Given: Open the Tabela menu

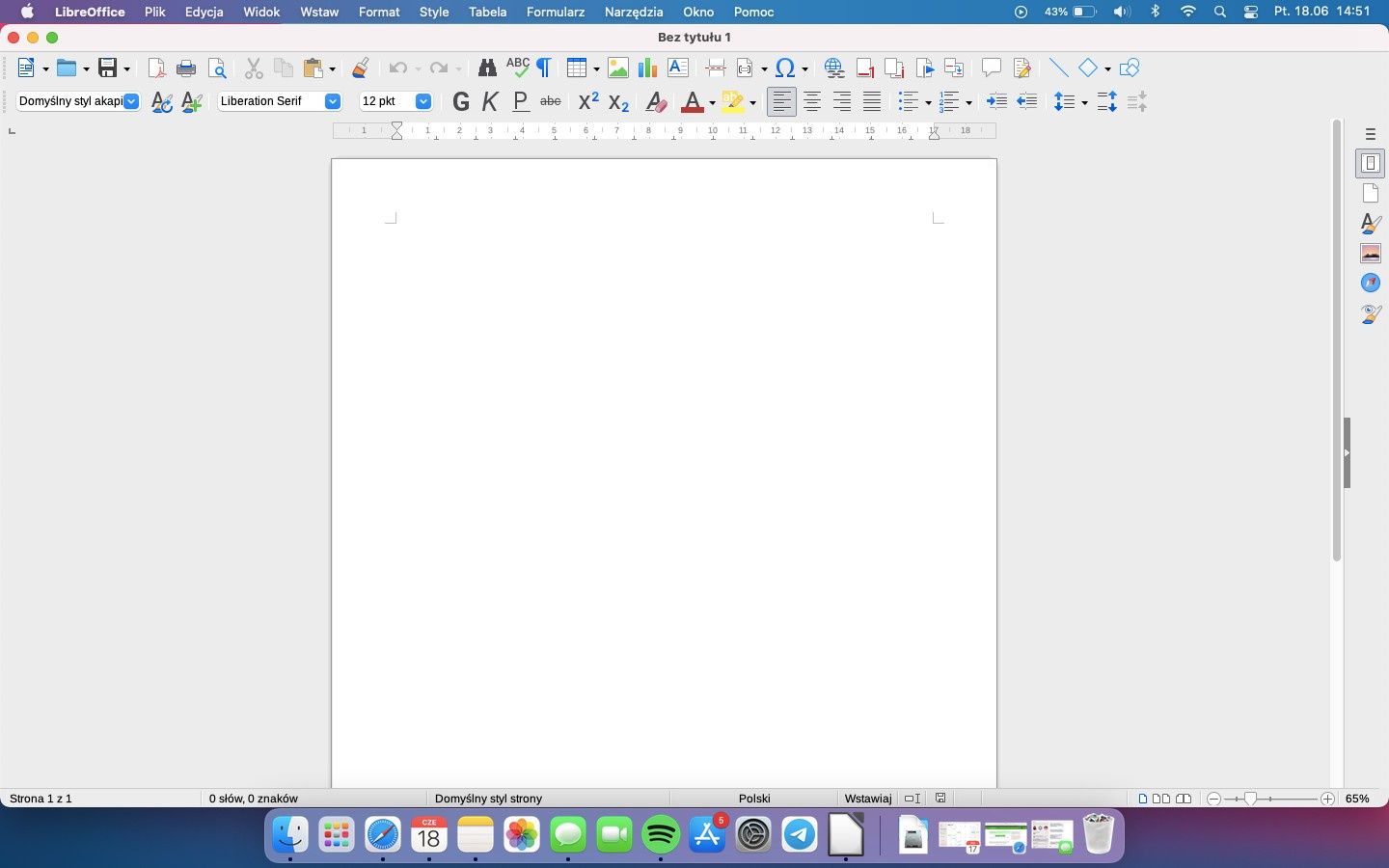Looking at the screenshot, I should tap(487, 12).
